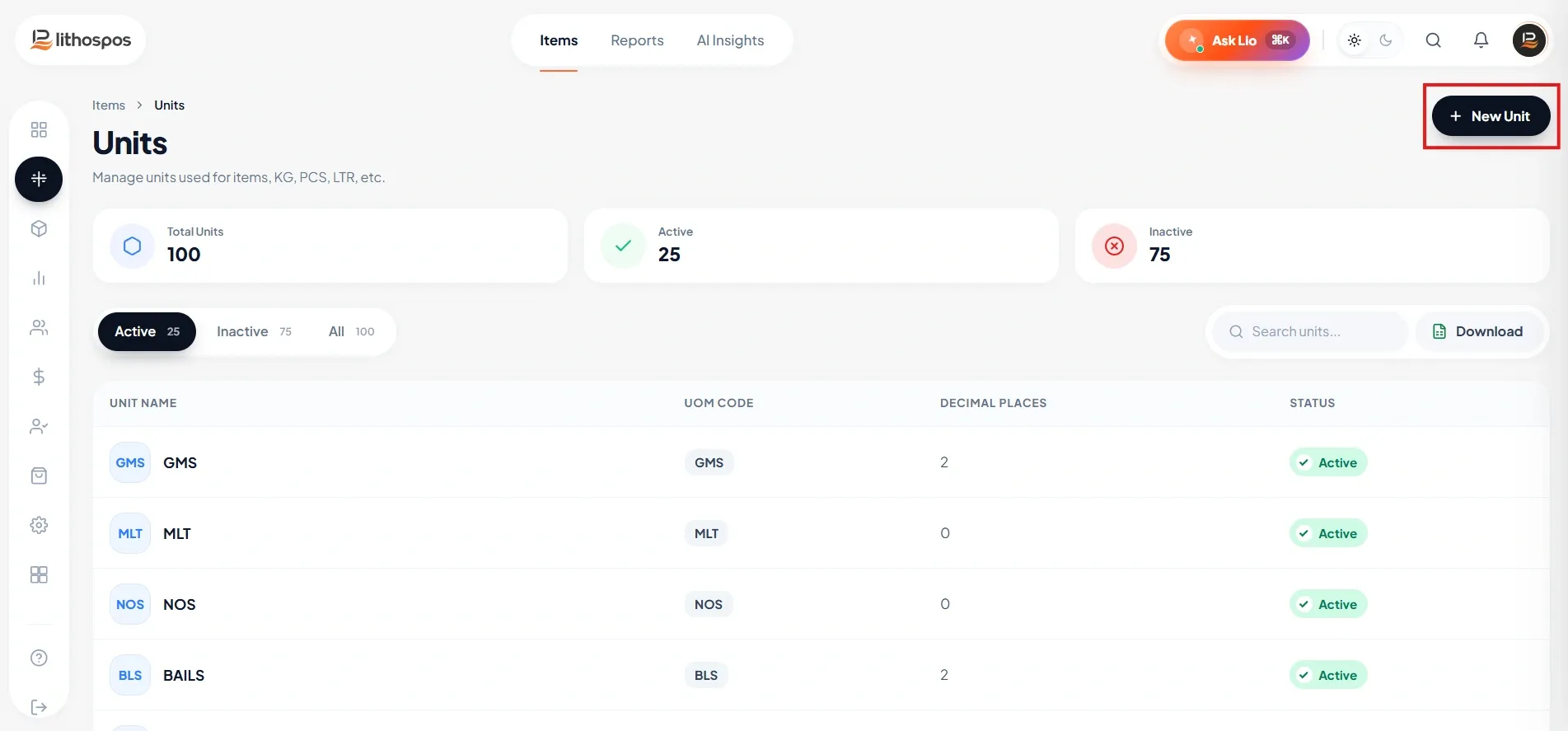Image resolution: width=1568 pixels, height=731 pixels.
Task: Click the DECIMAL PLACES column header
Action: [x=993, y=403]
